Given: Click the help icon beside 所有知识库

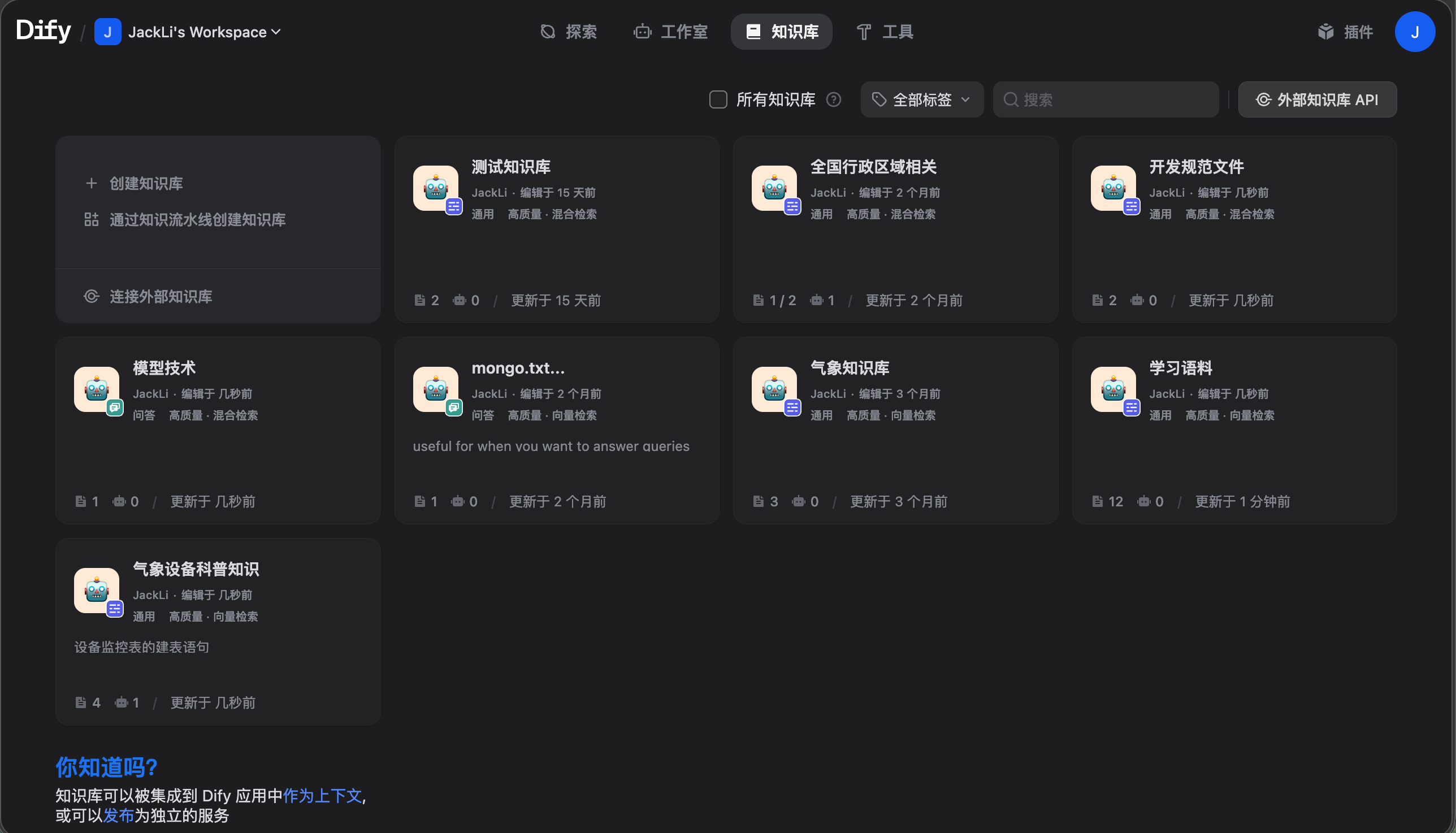Looking at the screenshot, I should (x=834, y=99).
